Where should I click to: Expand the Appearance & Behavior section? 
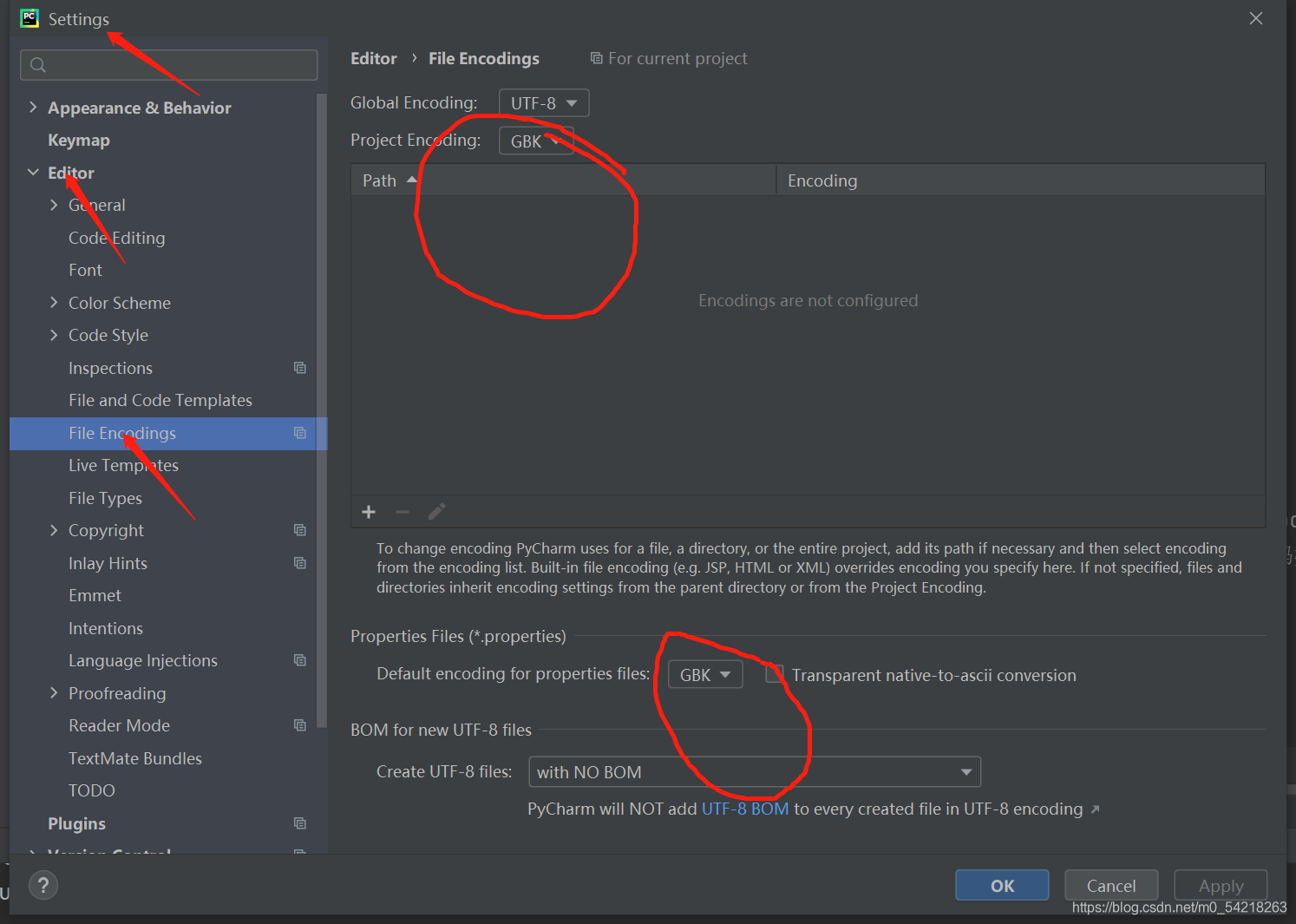[x=33, y=108]
